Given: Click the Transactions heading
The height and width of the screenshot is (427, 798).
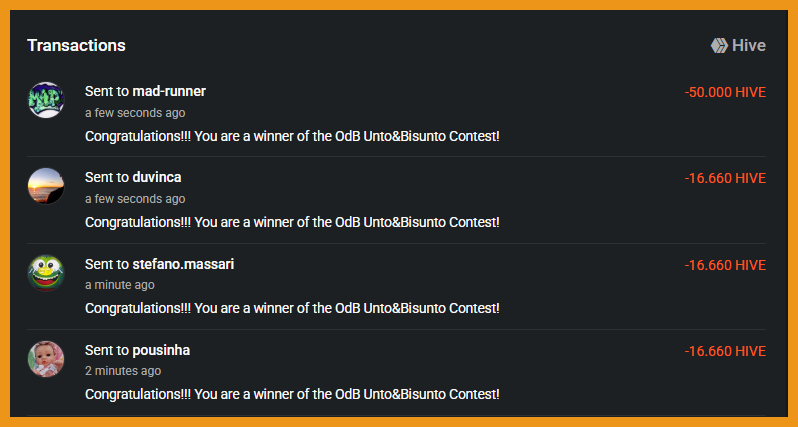Looking at the screenshot, I should (76, 45).
